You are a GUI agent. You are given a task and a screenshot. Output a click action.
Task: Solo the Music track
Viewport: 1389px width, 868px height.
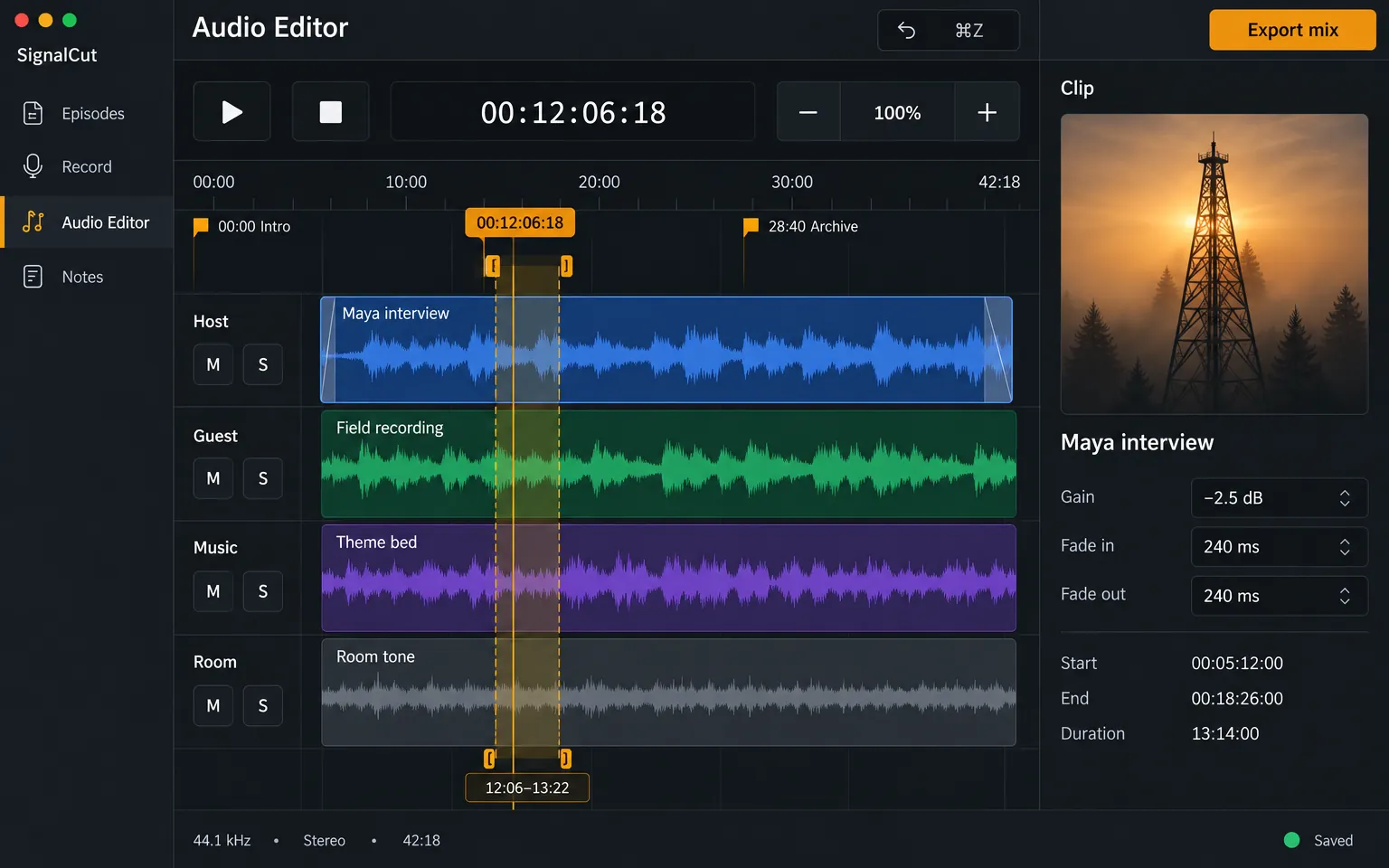(263, 591)
